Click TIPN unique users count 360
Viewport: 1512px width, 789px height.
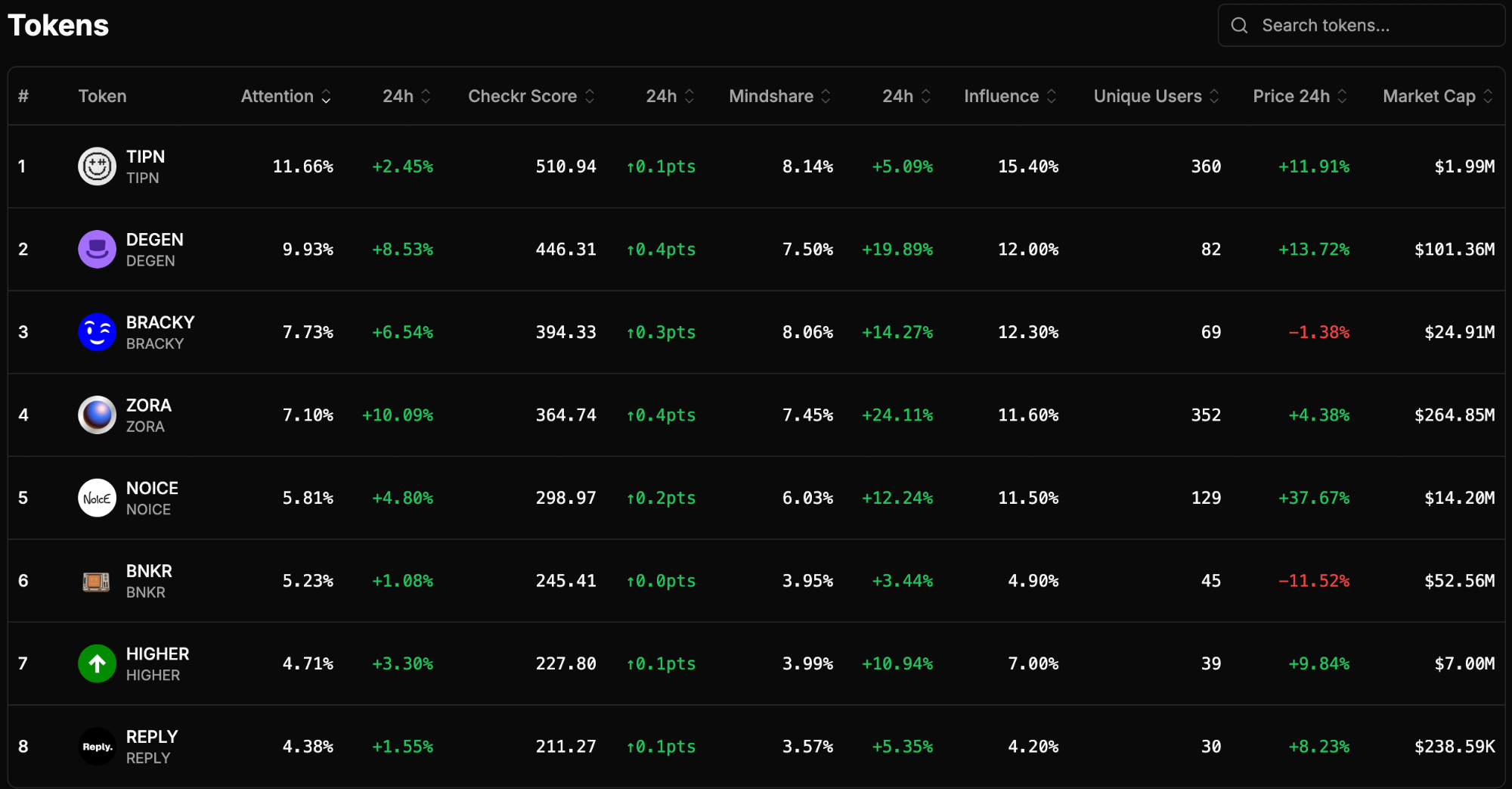1206,166
